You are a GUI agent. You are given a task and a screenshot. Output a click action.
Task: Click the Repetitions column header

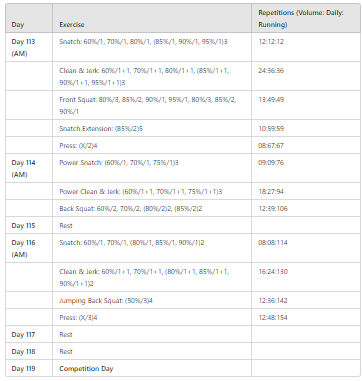click(306, 18)
